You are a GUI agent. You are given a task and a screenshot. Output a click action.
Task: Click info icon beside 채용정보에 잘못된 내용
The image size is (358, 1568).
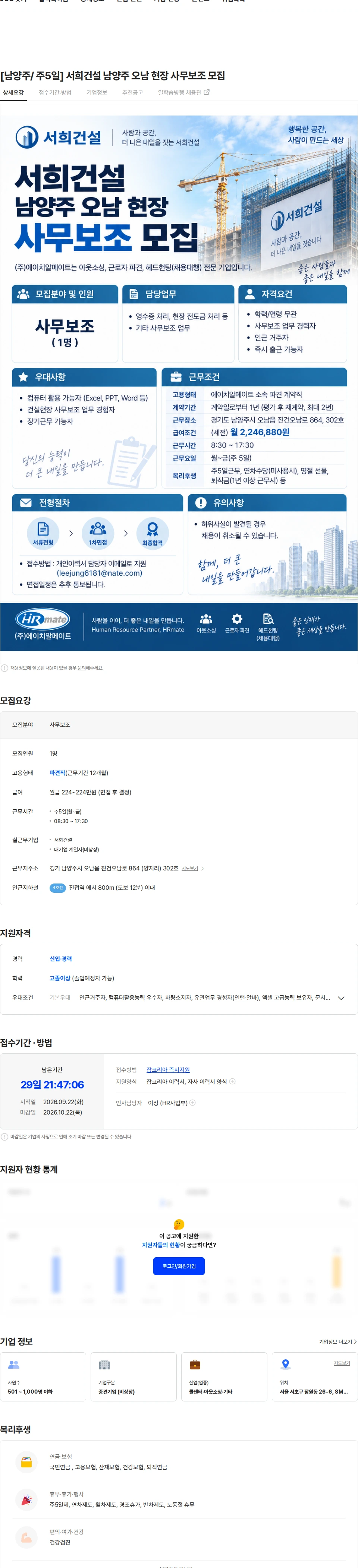[5, 668]
